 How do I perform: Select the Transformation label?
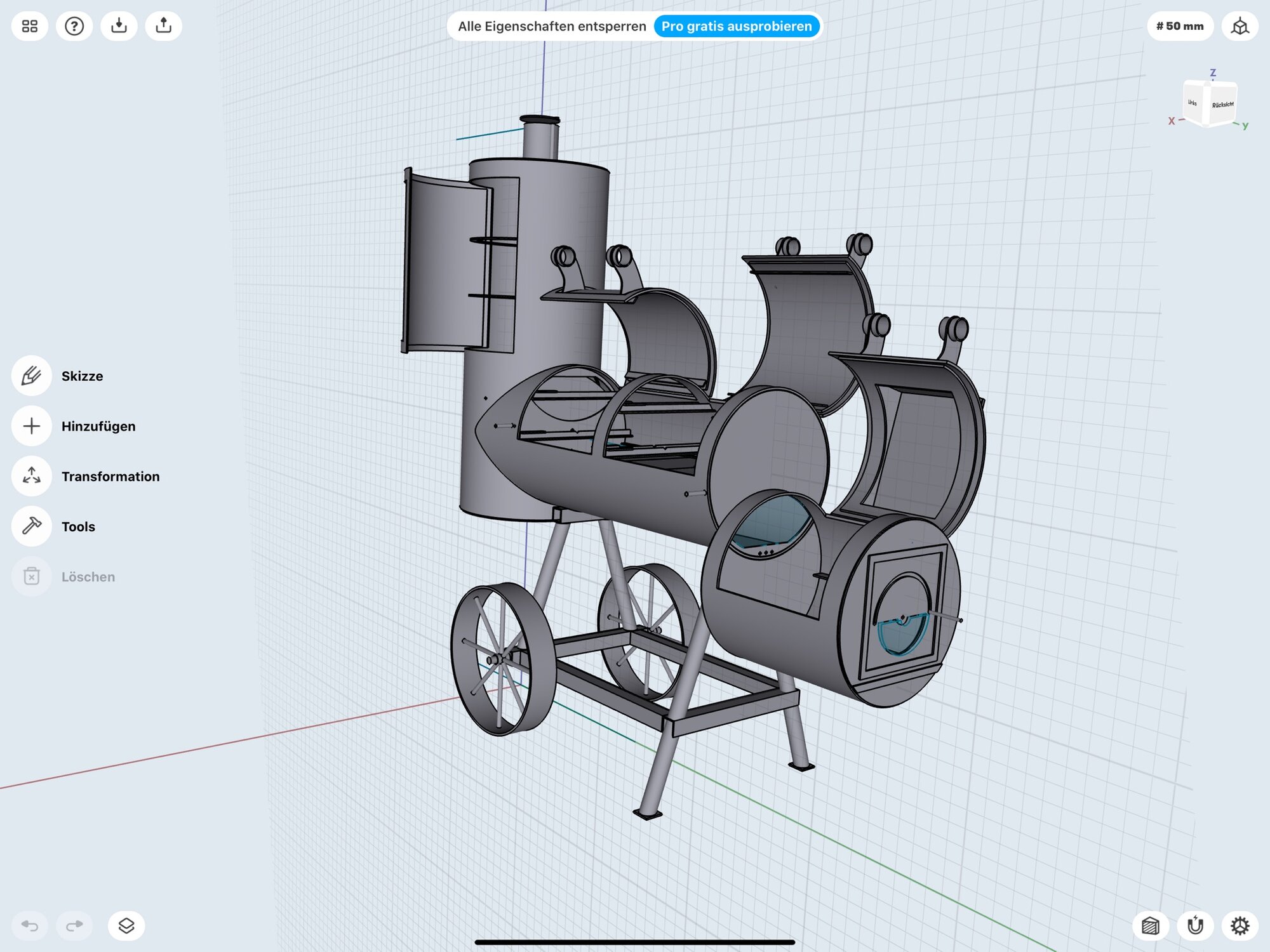(110, 476)
